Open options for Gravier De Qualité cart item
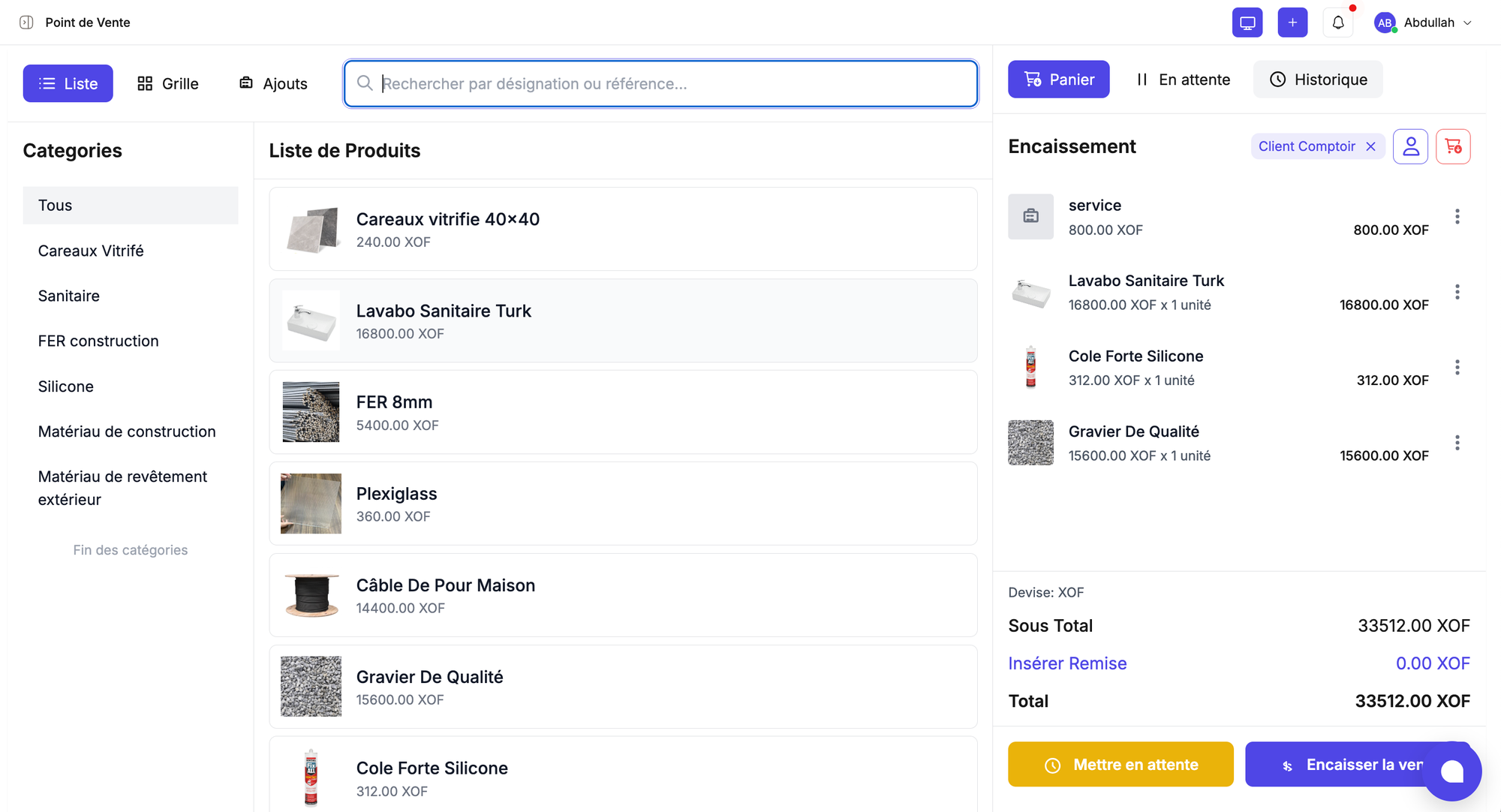Screen dimensions: 1501x812 [x=1457, y=443]
